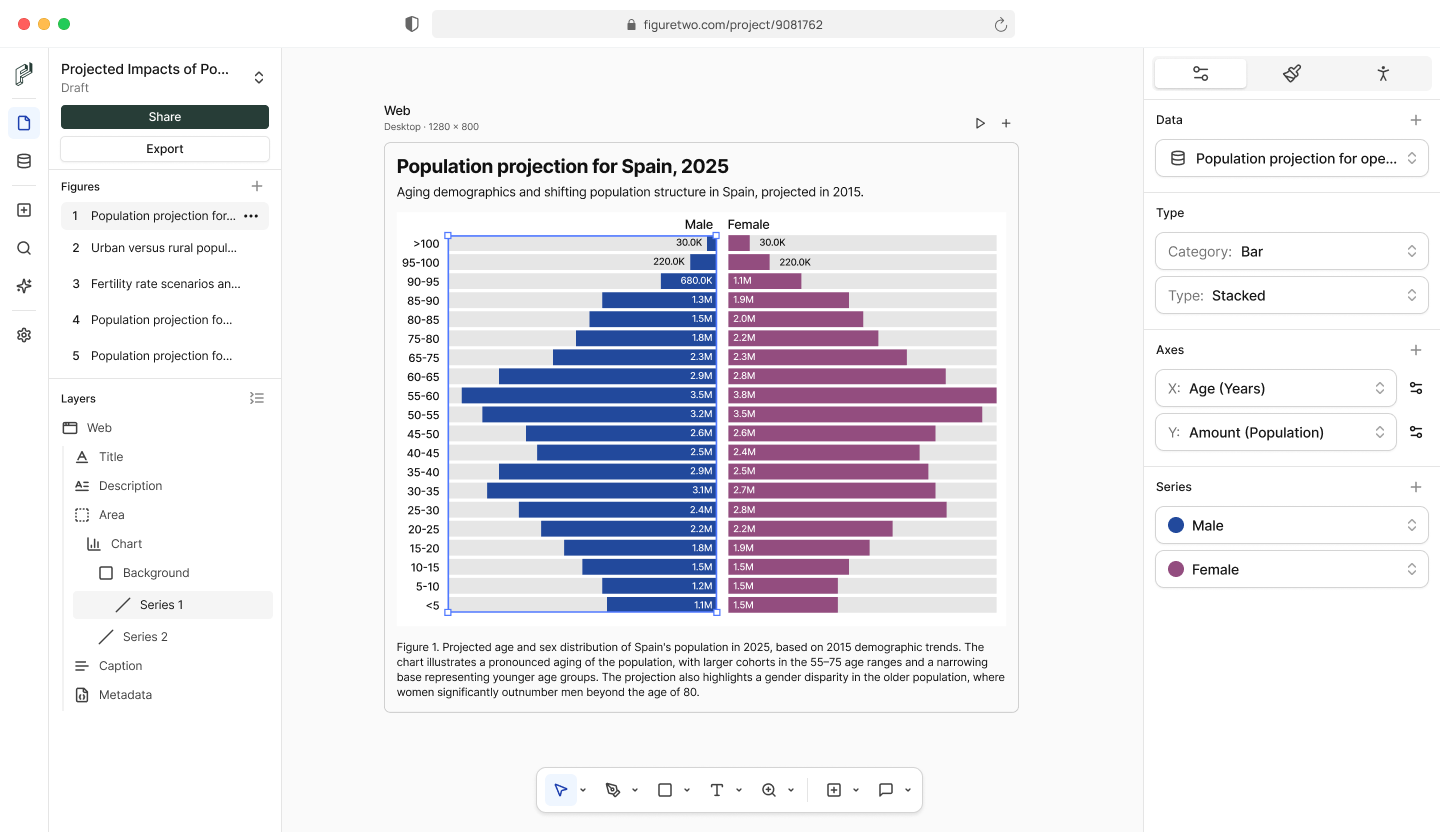Switch to the accessibility tab
Screen dimensions: 1440x832
1383,73
